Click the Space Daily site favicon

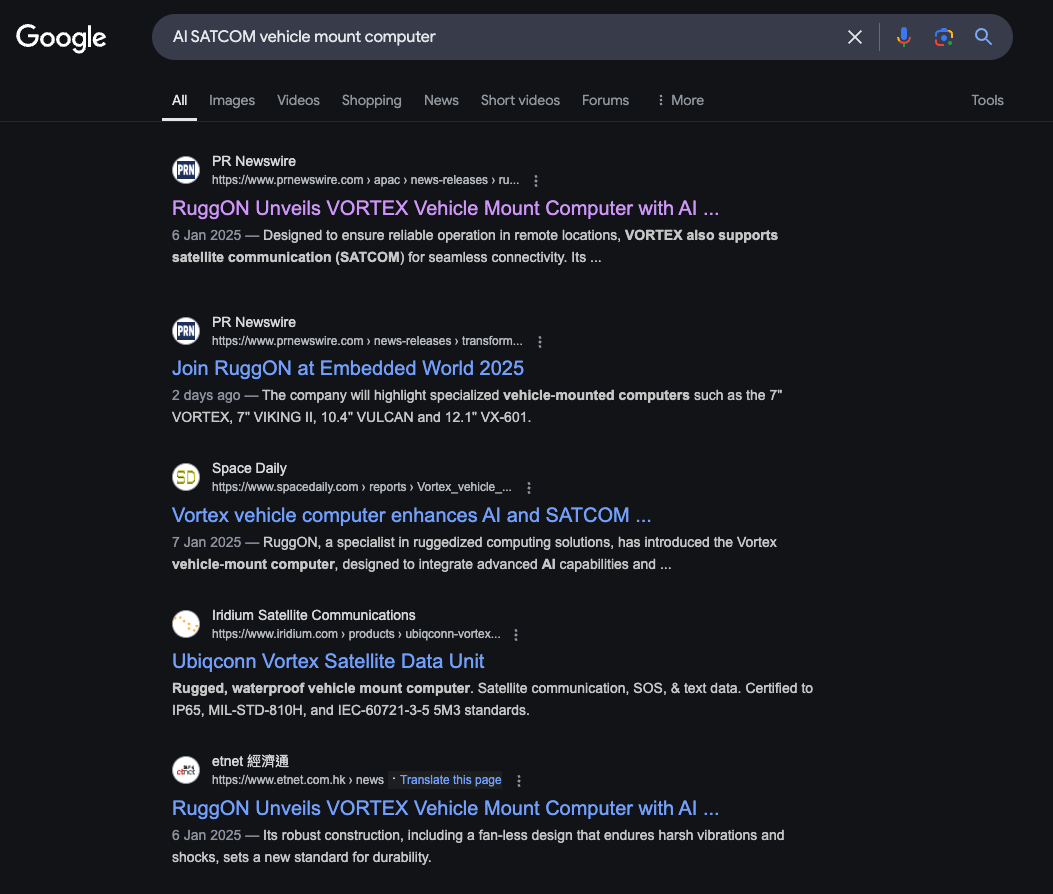point(186,477)
